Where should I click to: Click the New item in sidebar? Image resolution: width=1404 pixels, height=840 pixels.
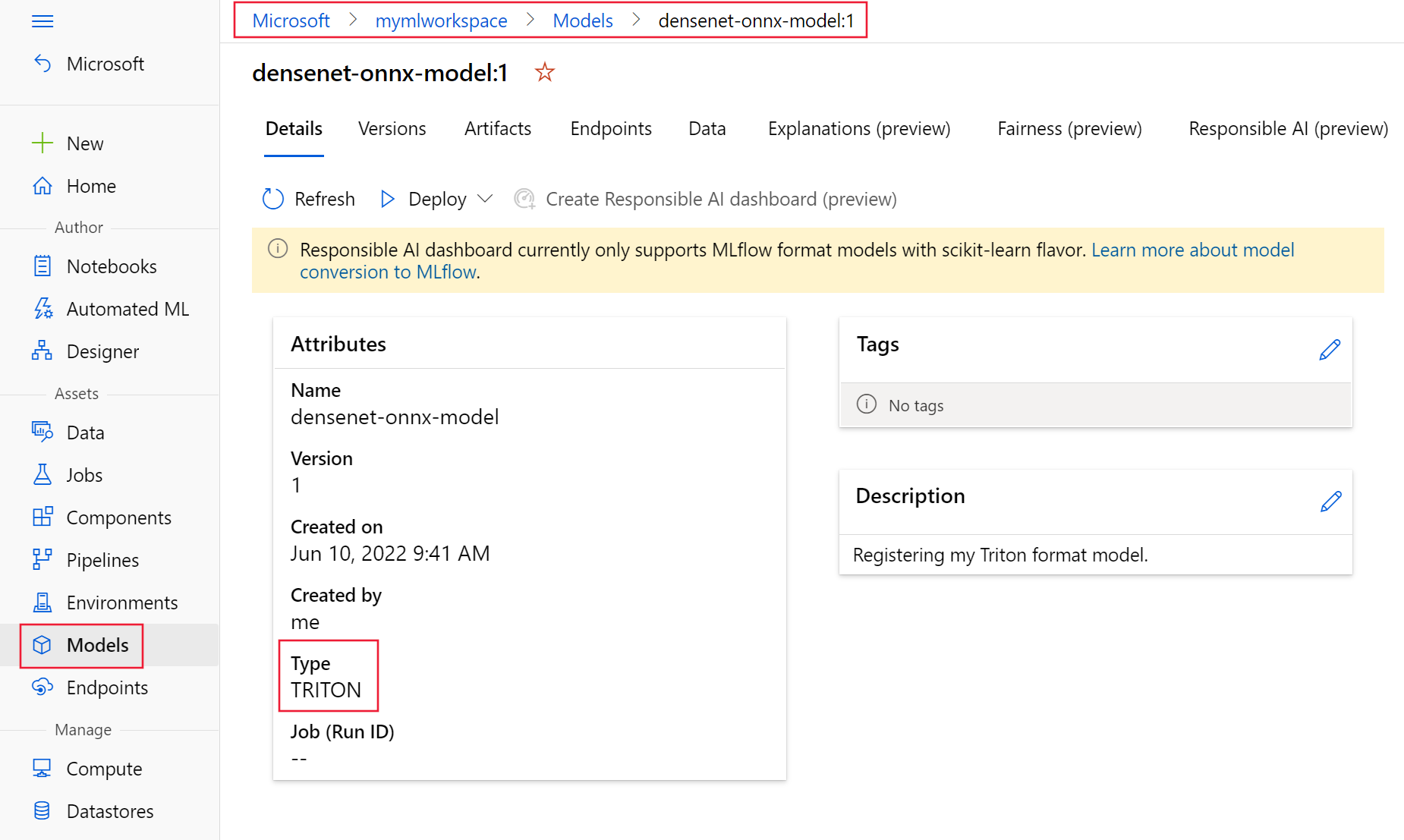tap(85, 143)
